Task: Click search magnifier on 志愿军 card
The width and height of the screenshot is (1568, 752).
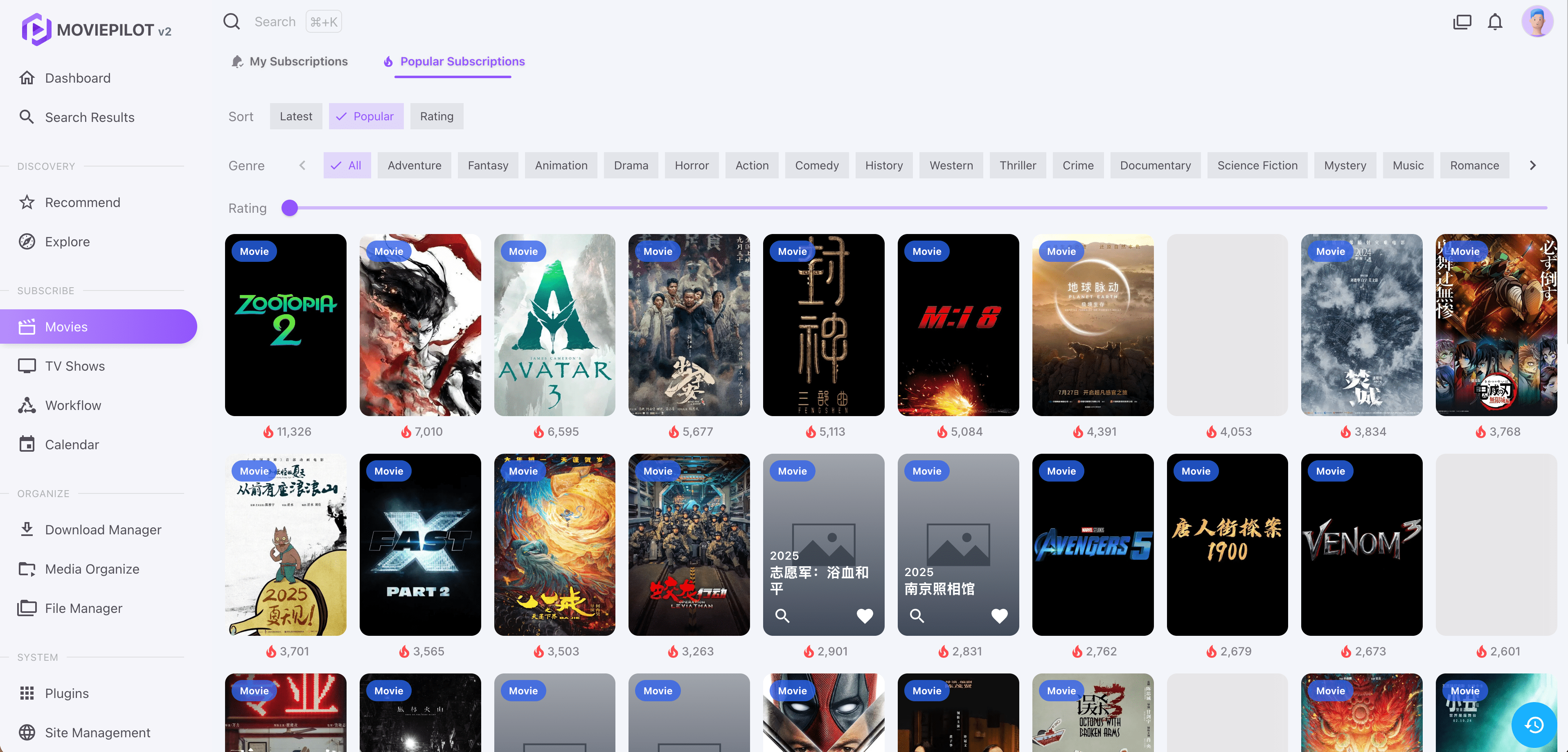Action: 782,616
